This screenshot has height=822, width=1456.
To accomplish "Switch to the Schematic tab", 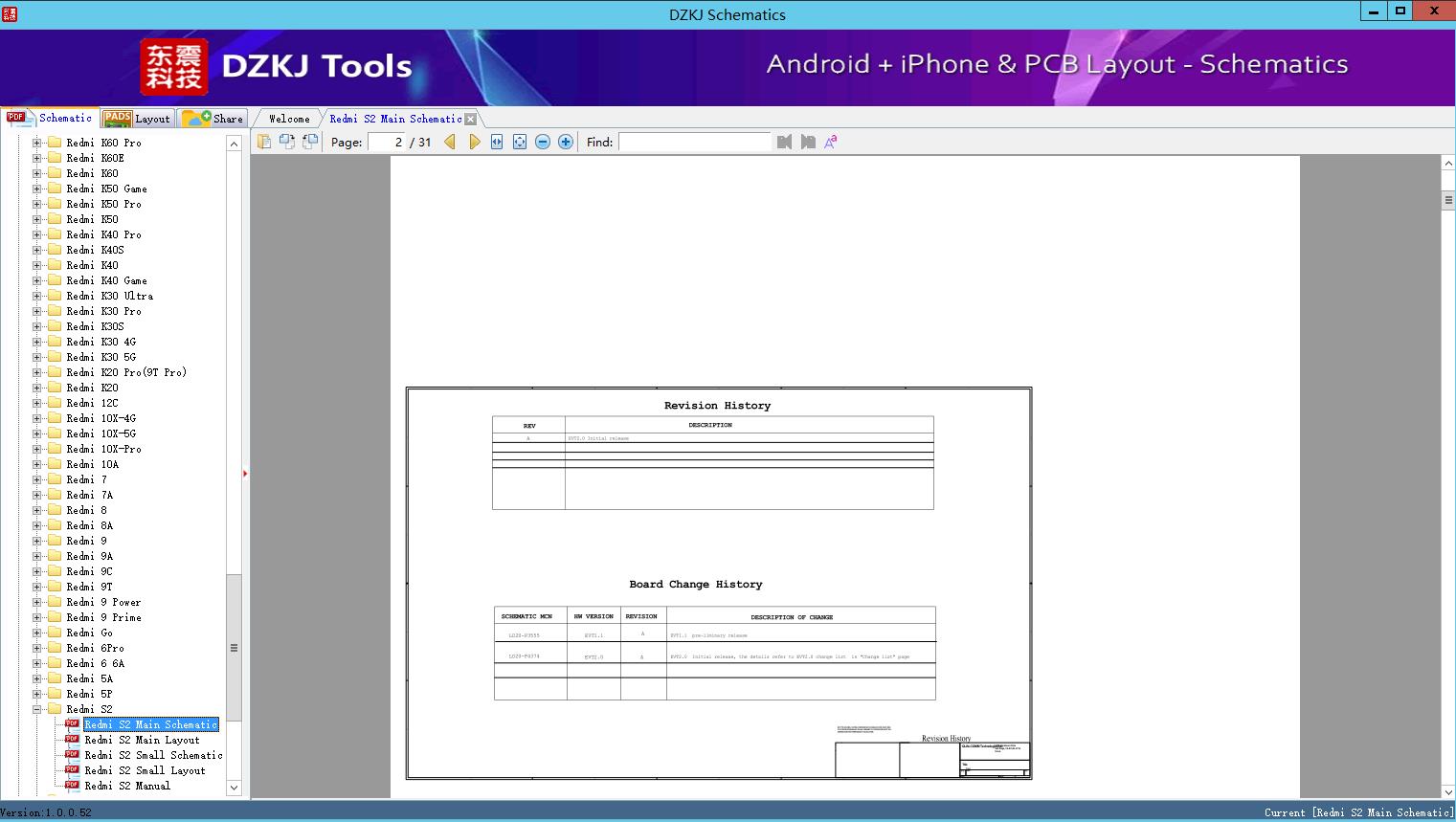I will tap(50, 118).
